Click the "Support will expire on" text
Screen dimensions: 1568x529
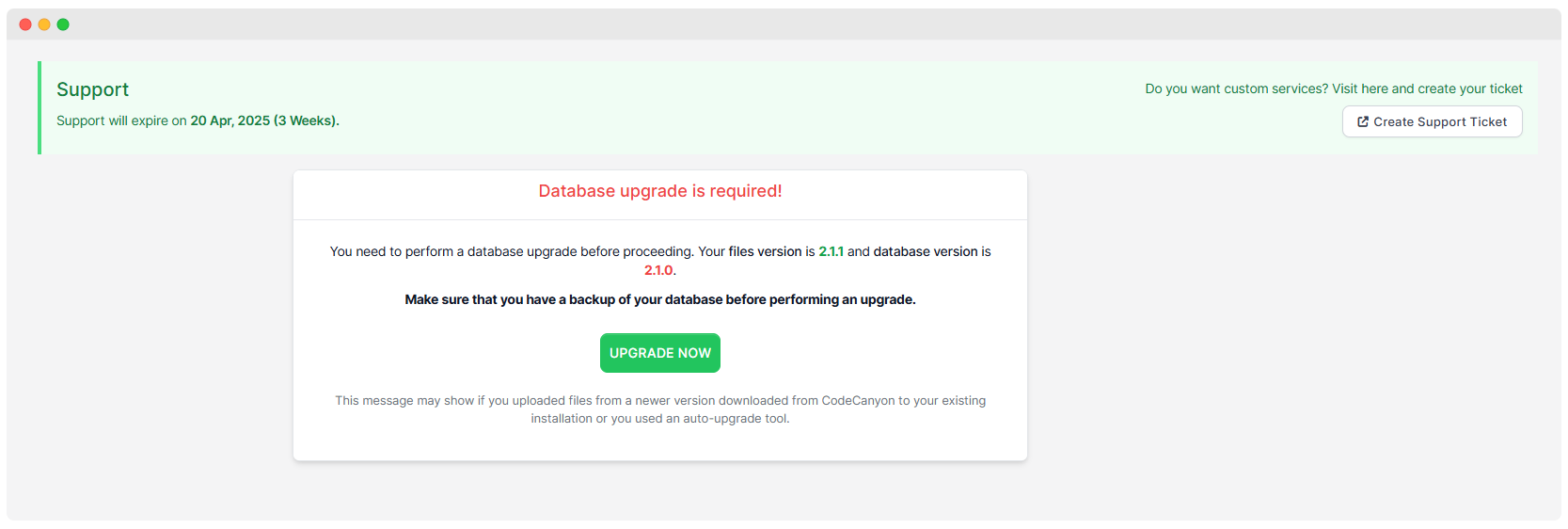[x=121, y=120]
